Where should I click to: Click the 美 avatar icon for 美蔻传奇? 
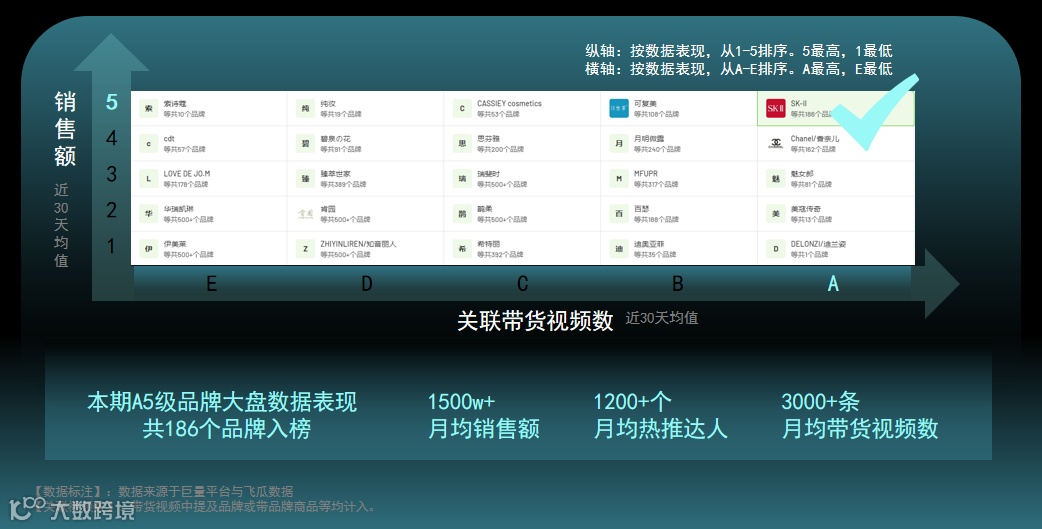[x=776, y=214]
